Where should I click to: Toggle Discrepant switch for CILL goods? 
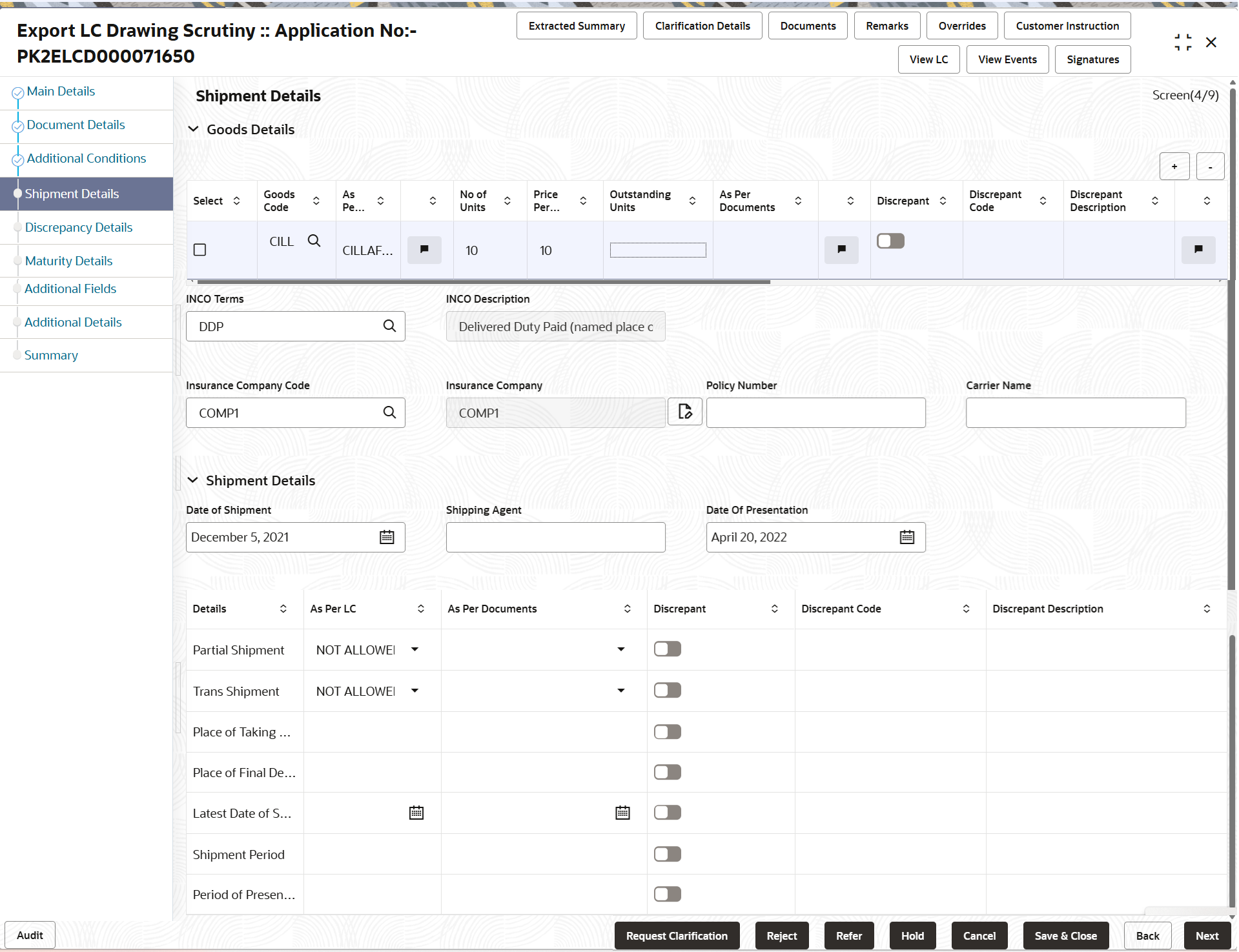(x=890, y=241)
